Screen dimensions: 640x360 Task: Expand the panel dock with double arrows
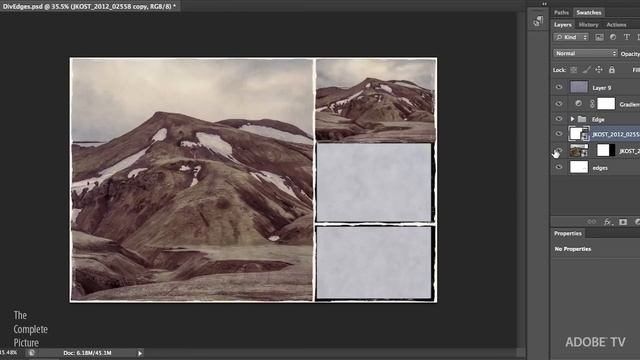tap(544, 4)
